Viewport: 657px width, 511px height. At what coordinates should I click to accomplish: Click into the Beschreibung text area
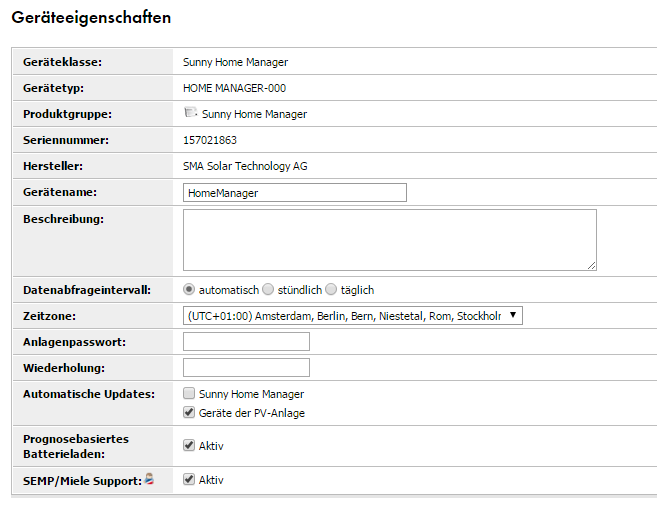pos(390,240)
